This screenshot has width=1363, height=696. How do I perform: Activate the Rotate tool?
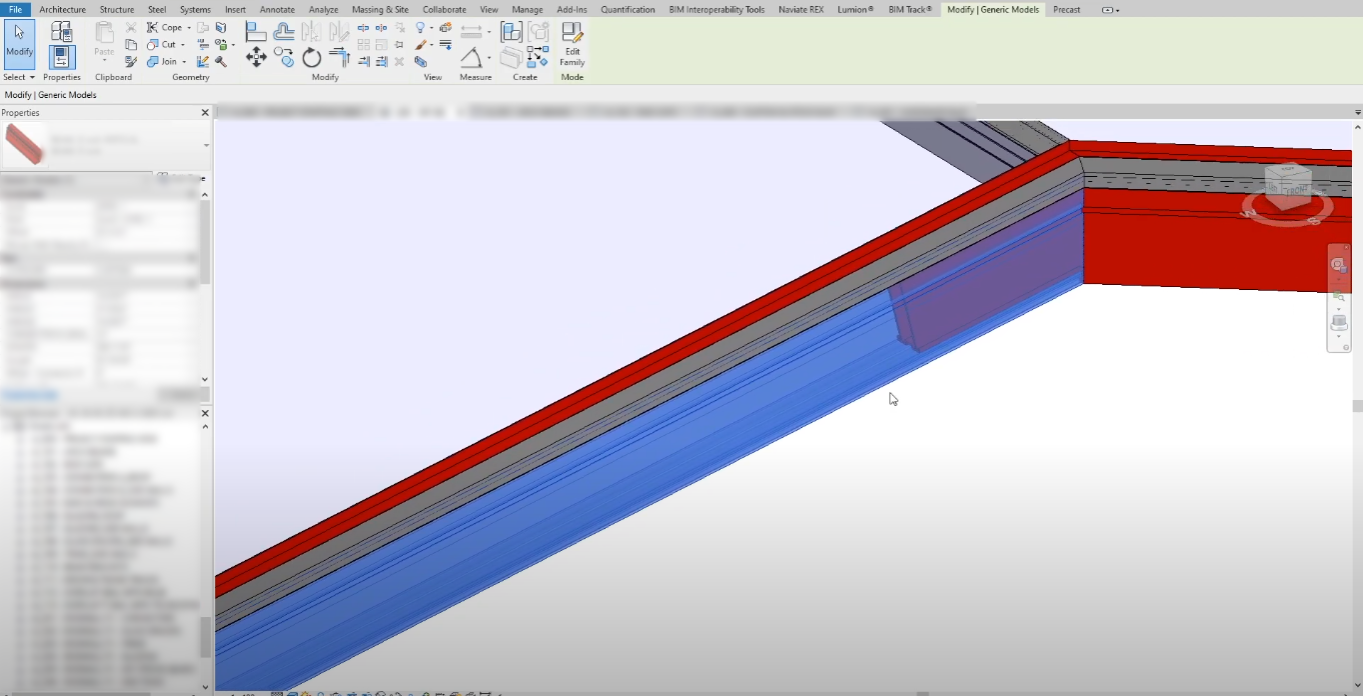pos(312,58)
